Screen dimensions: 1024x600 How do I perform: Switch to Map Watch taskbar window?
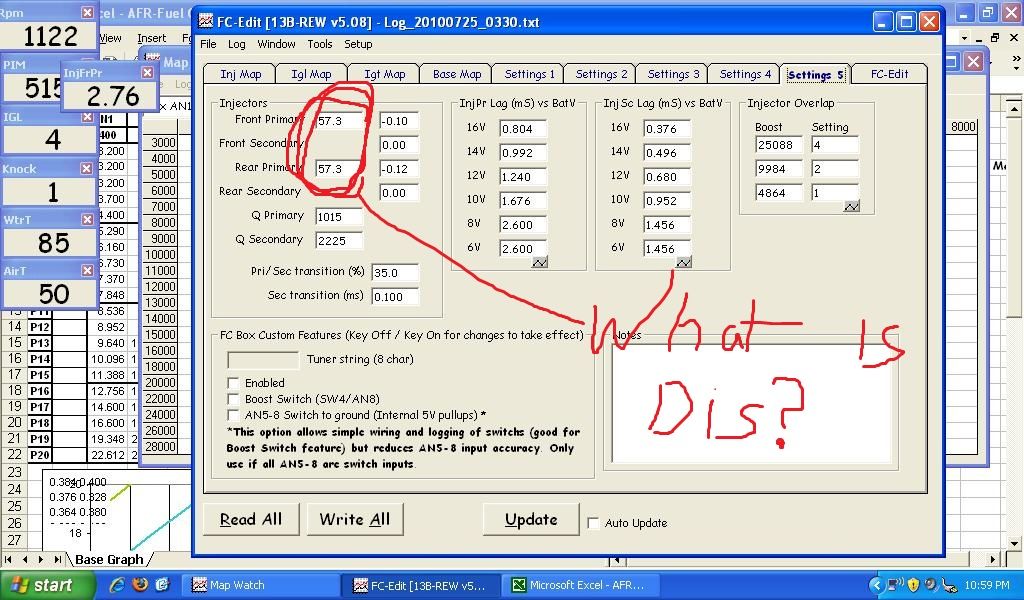click(259, 585)
